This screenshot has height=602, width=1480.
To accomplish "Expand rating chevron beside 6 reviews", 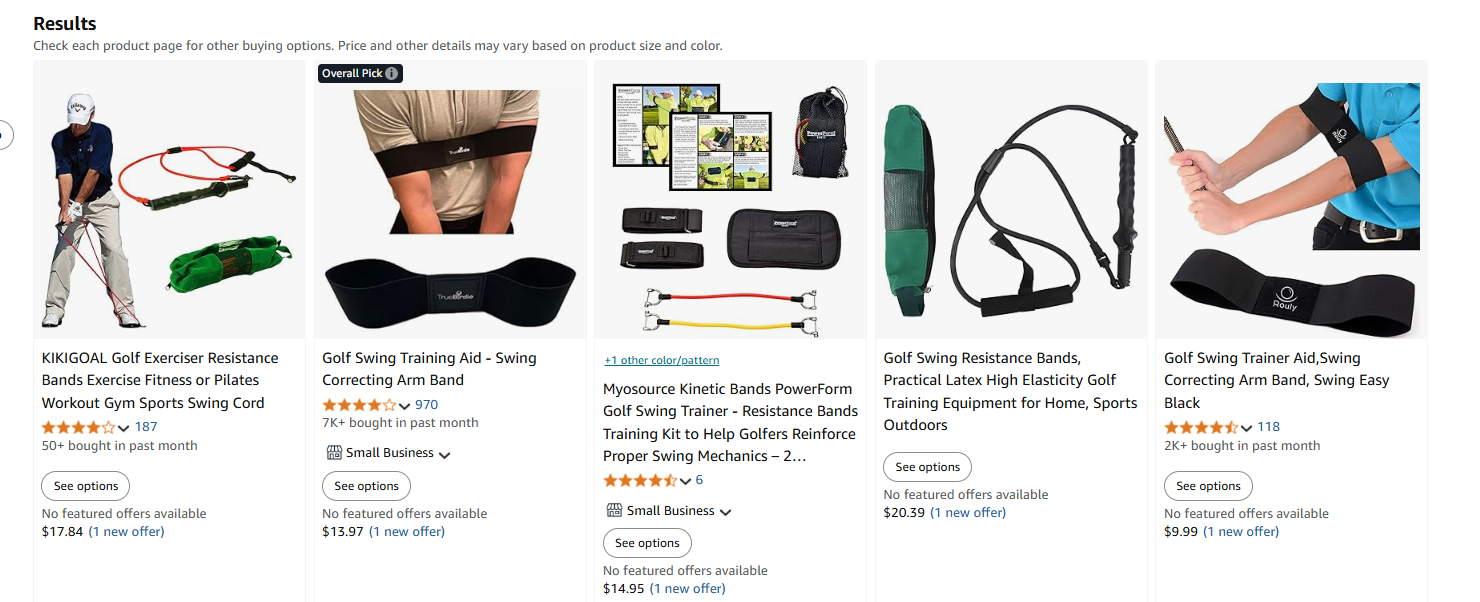I will pyautogui.click(x=685, y=481).
